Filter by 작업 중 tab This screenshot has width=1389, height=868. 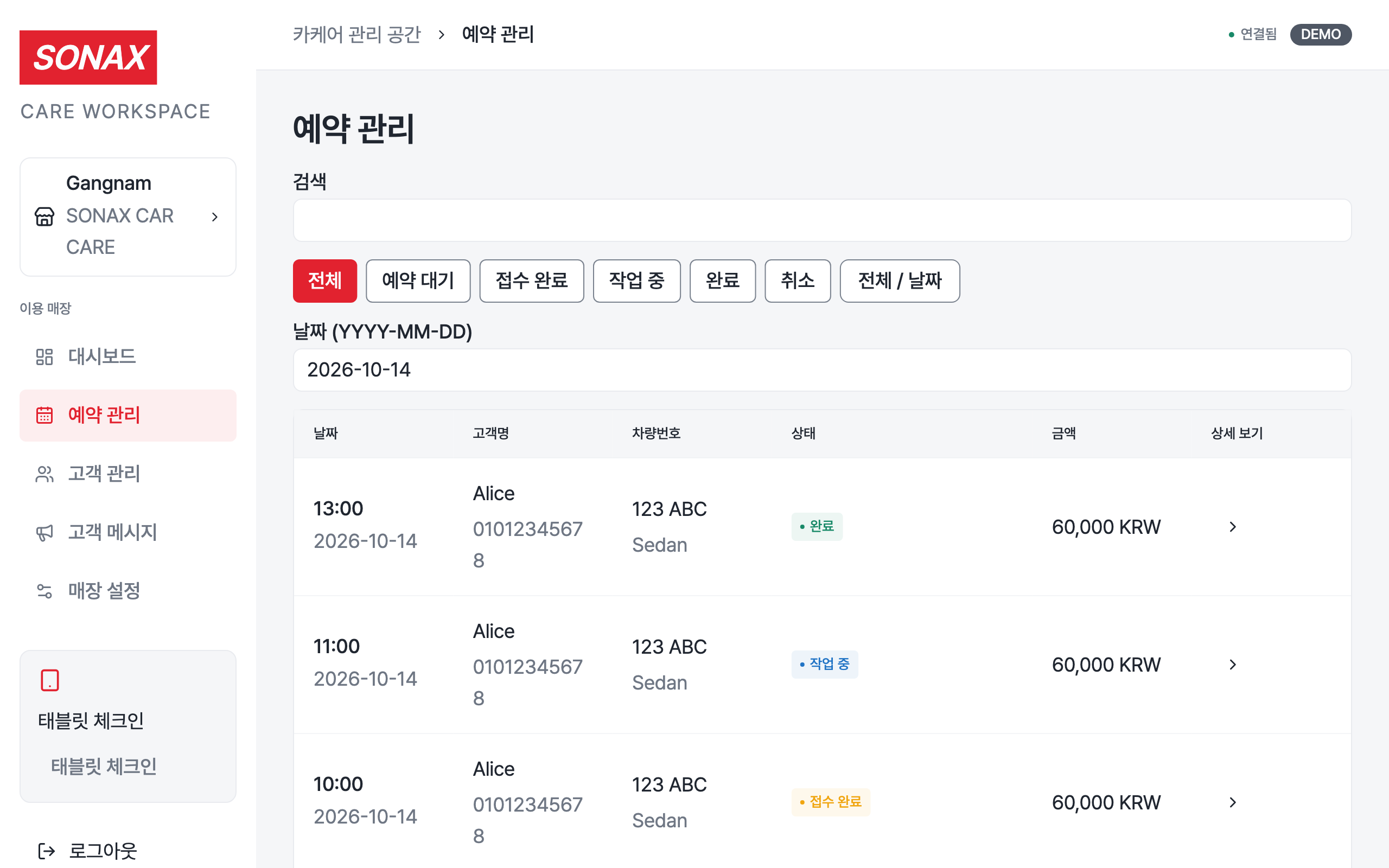pyautogui.click(x=636, y=280)
